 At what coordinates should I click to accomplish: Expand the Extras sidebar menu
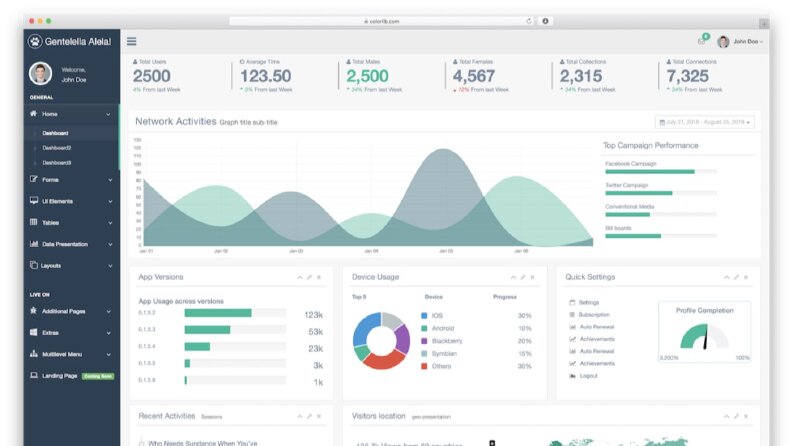71,333
